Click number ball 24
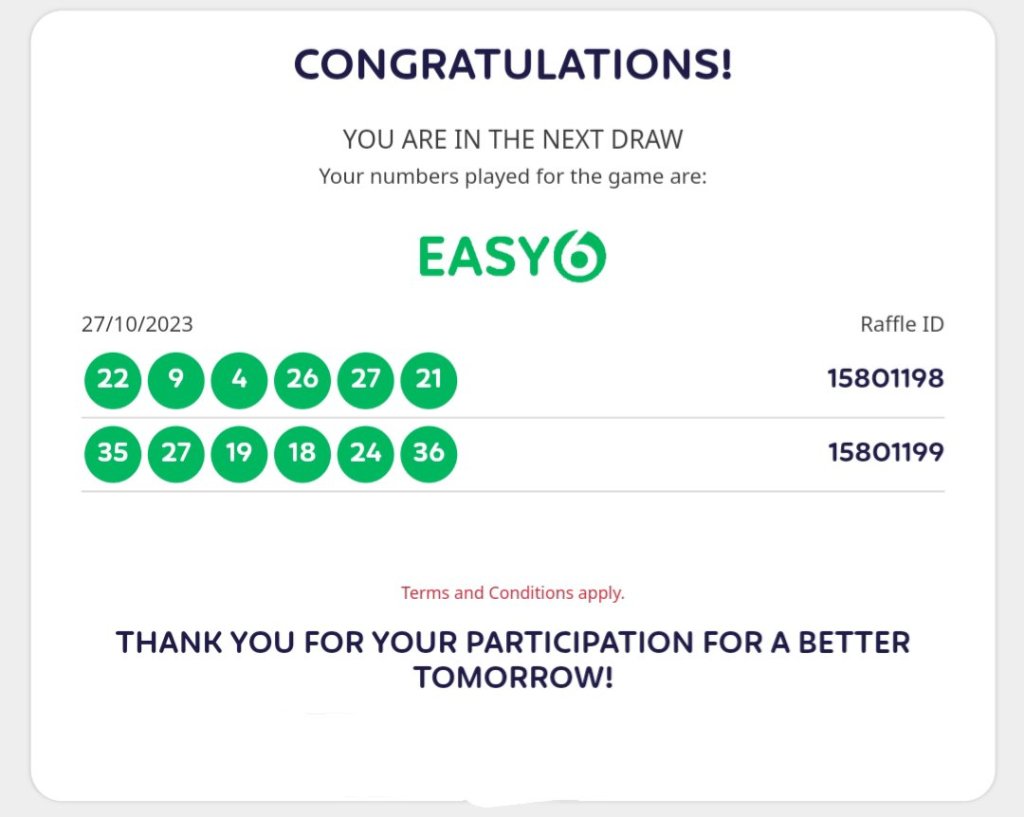This screenshot has height=817, width=1024. [x=366, y=453]
